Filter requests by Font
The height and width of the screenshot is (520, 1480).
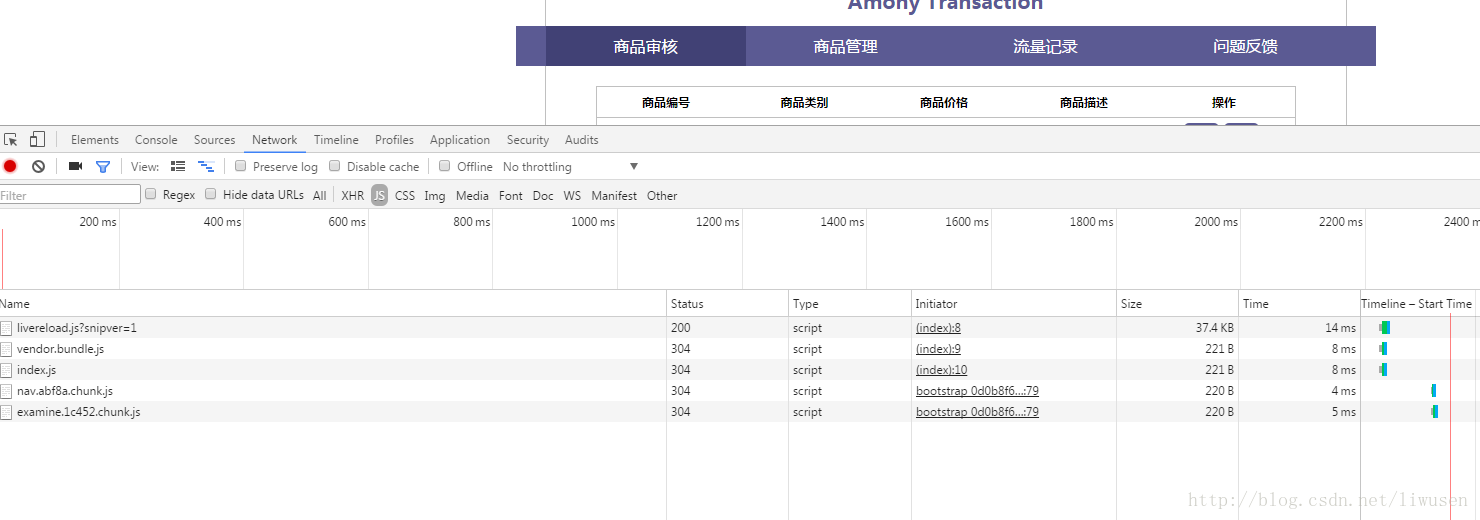click(511, 196)
